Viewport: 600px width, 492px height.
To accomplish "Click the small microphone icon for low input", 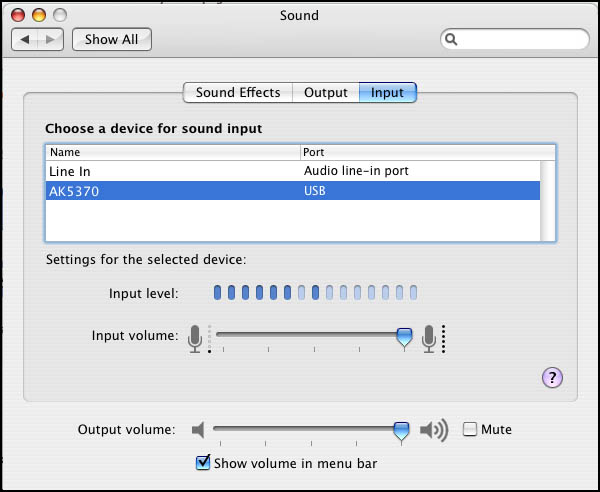I will tap(196, 338).
